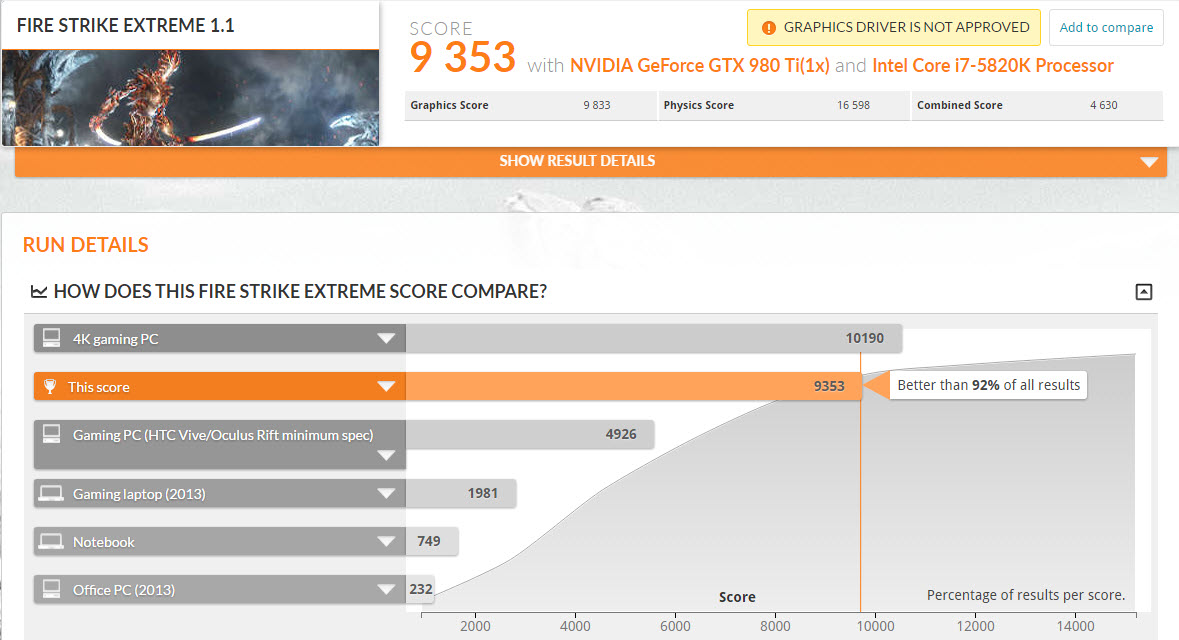Expand the This score dropdown arrow
This screenshot has width=1179, height=640.
386,387
